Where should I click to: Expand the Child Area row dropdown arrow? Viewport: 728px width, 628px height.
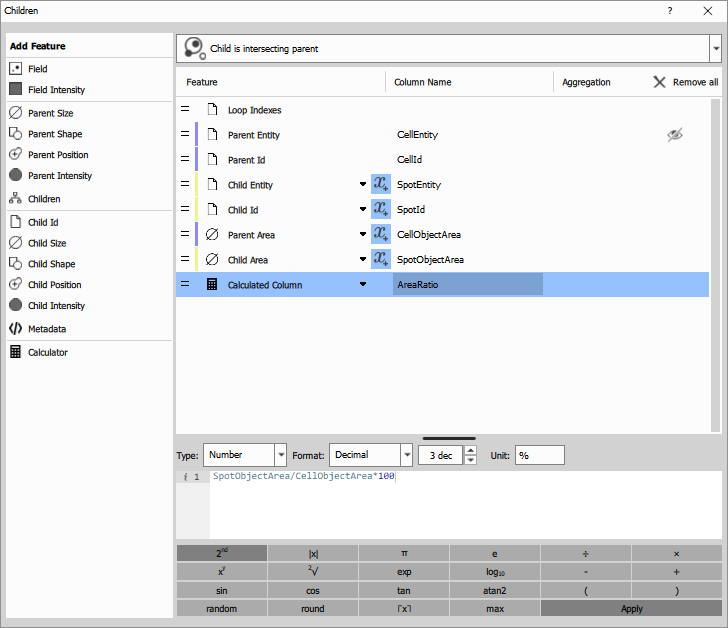click(363, 259)
